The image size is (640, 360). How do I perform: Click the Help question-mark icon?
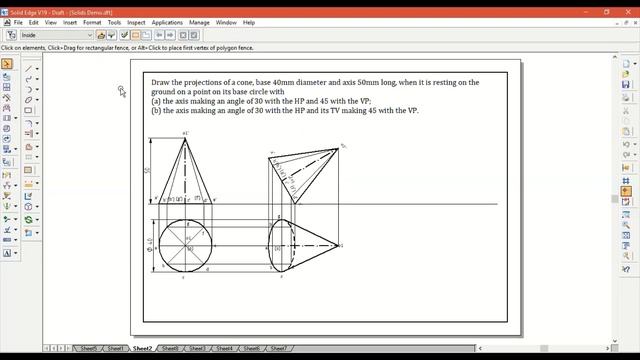pyautogui.click(x=626, y=269)
